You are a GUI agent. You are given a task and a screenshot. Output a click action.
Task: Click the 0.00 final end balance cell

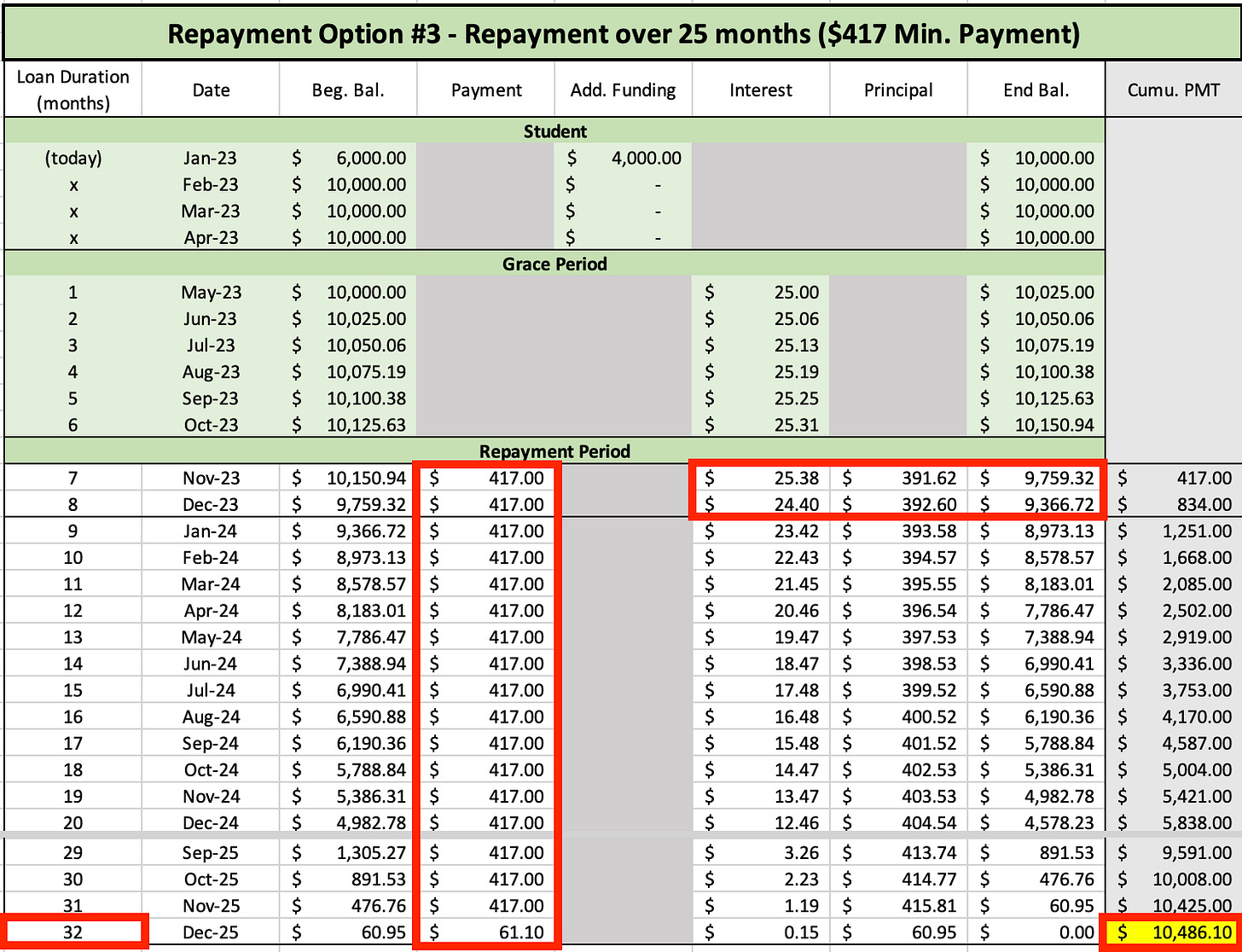coord(1036,932)
